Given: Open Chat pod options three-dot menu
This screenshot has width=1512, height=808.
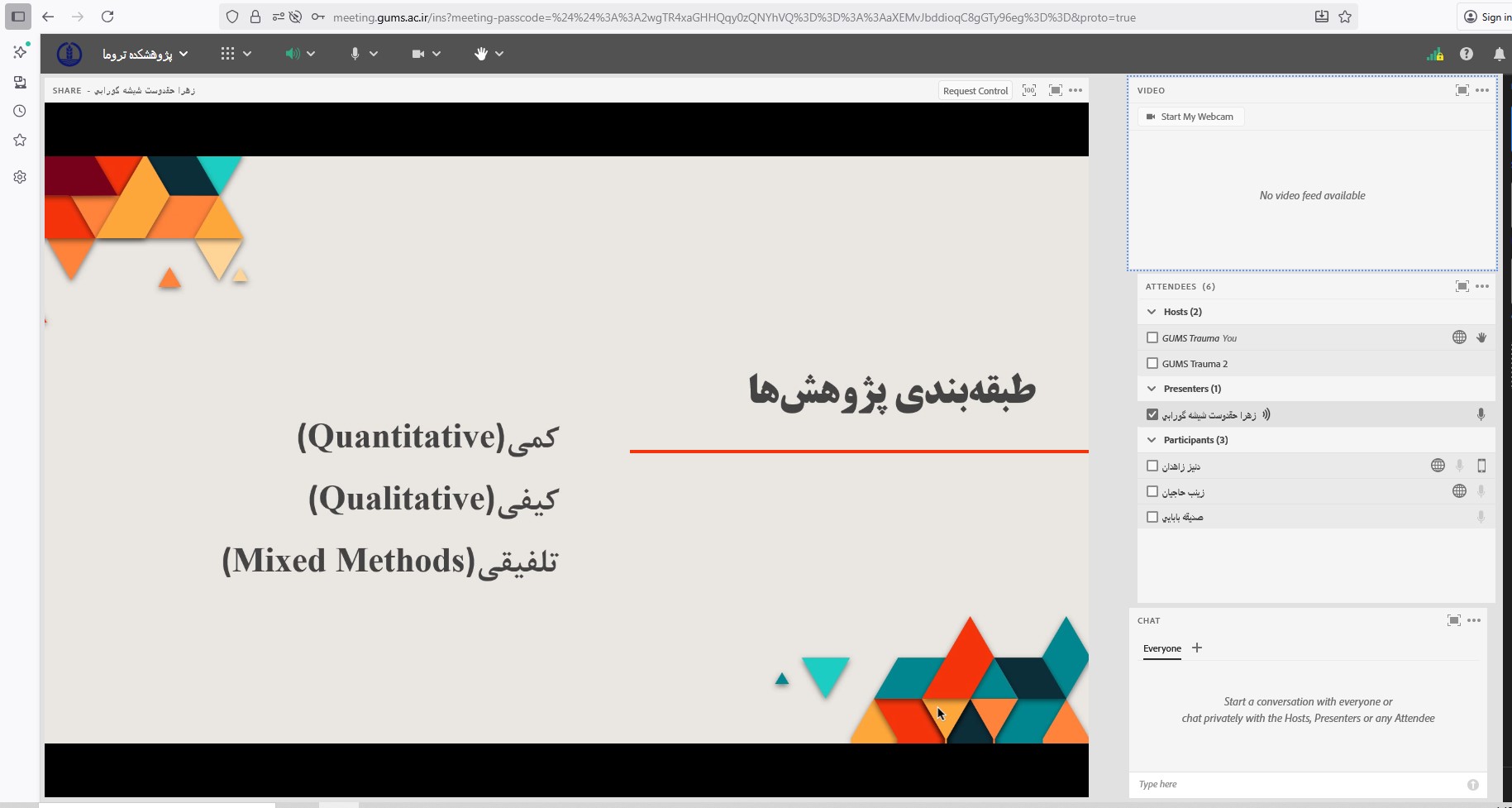Looking at the screenshot, I should [1474, 620].
